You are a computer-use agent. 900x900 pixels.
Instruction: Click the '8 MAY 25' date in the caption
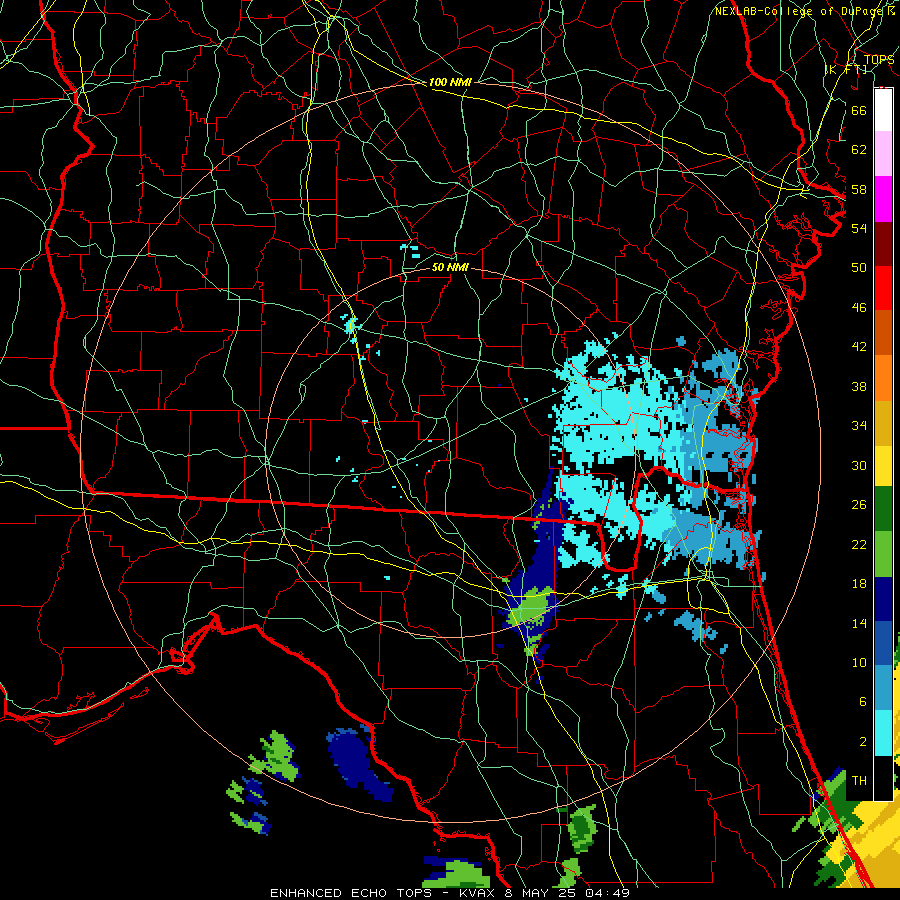point(541,893)
